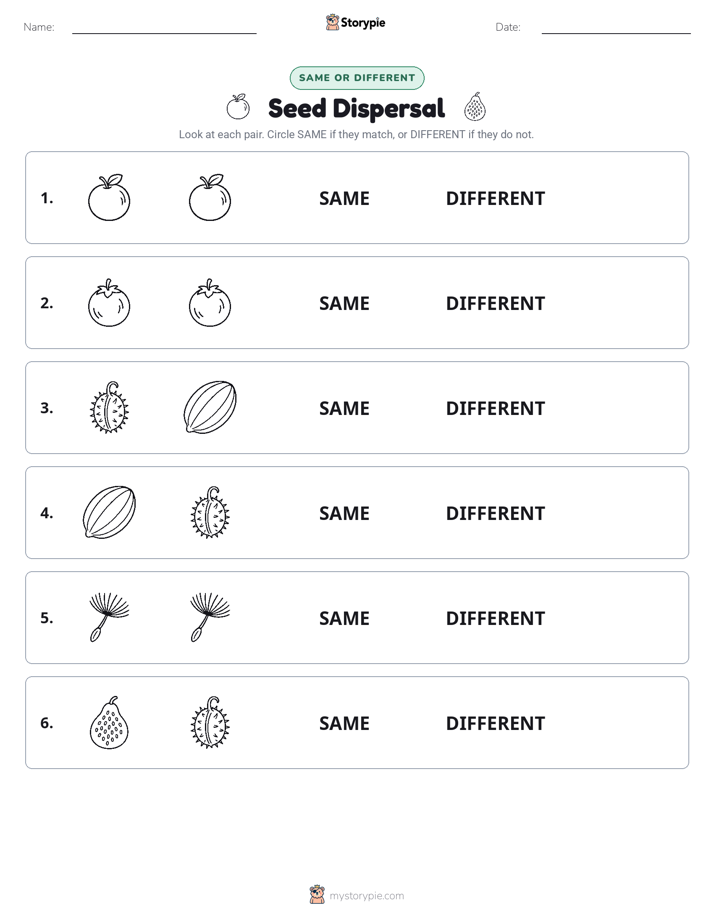Choose SAME for row 2
714x924 pixels.
click(x=344, y=303)
